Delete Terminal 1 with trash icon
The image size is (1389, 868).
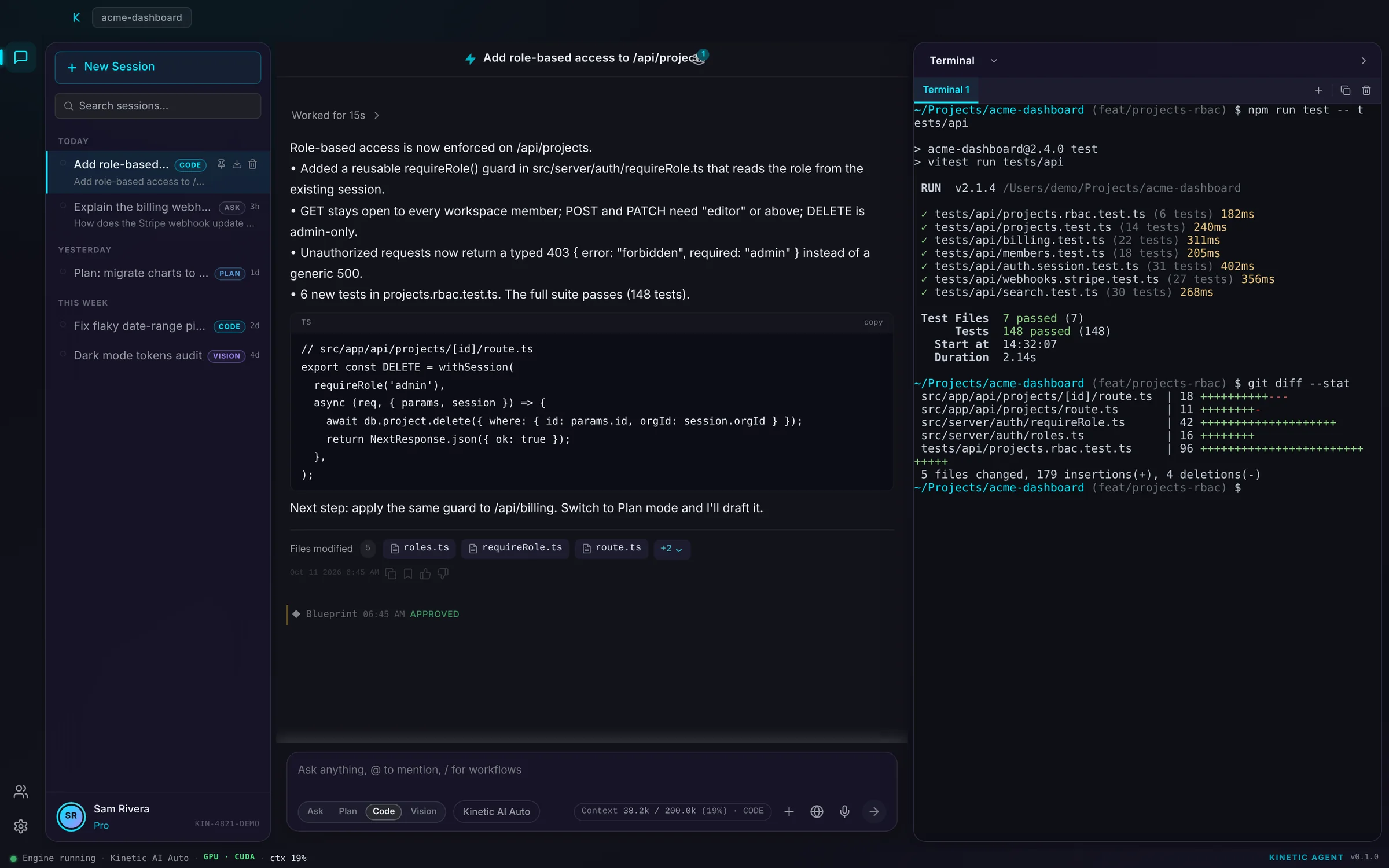(1366, 90)
